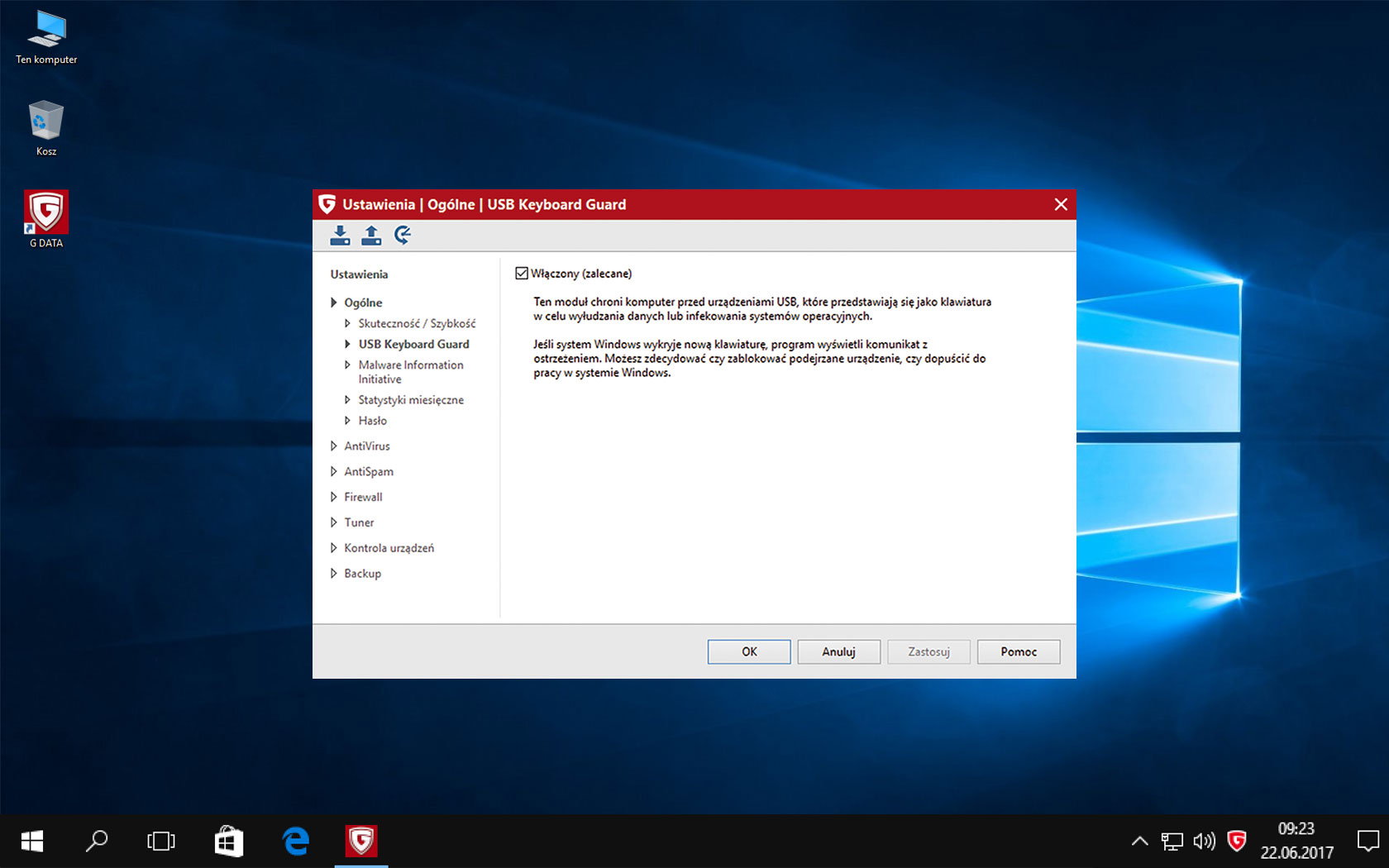Select the AntiVirus label in tree

pyautogui.click(x=367, y=446)
